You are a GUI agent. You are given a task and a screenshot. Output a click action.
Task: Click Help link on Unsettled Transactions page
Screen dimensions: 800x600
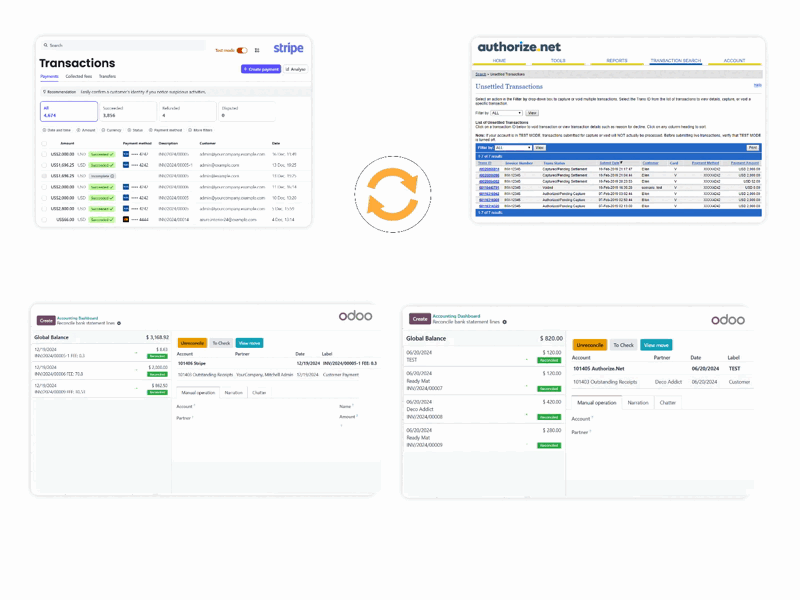coord(758,85)
